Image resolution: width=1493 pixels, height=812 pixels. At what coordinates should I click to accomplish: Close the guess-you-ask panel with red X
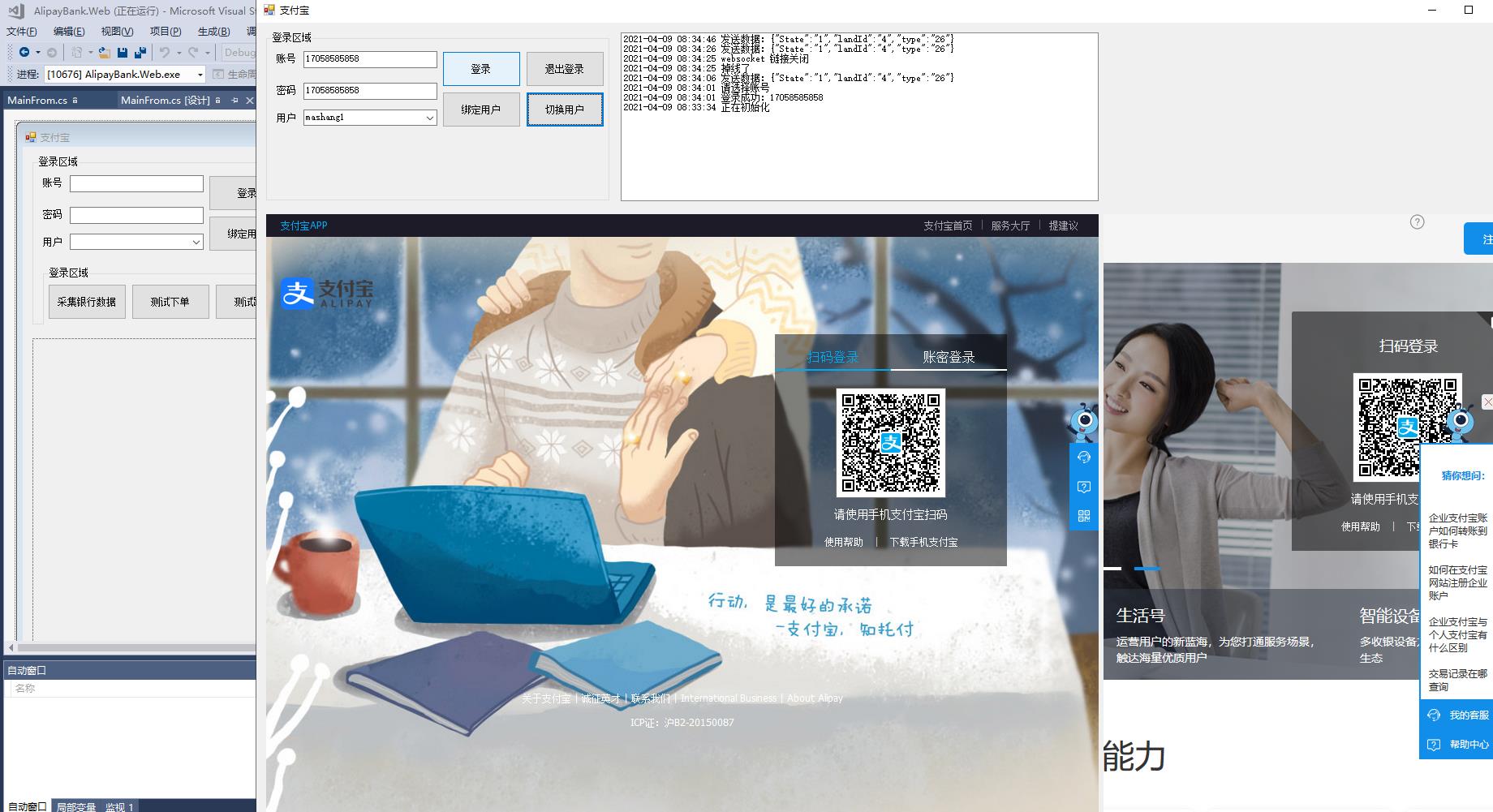1487,402
